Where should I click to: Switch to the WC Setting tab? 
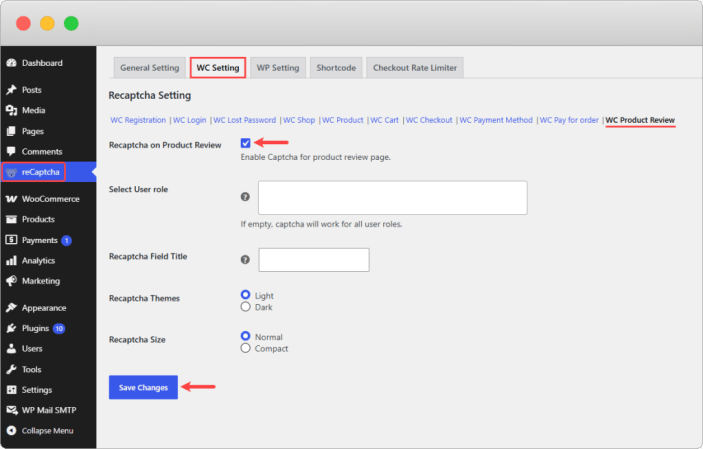point(218,68)
